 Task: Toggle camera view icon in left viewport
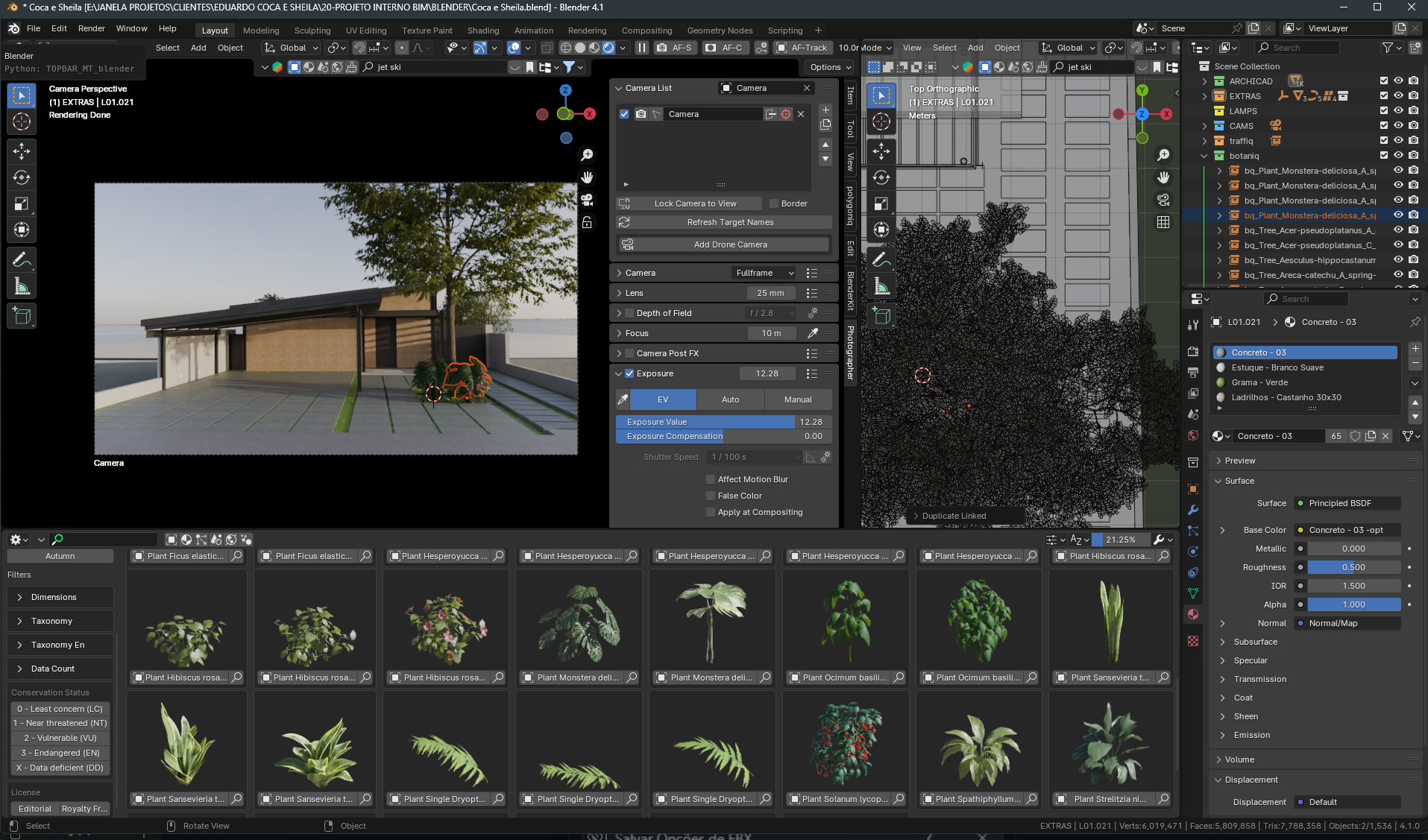click(x=588, y=200)
